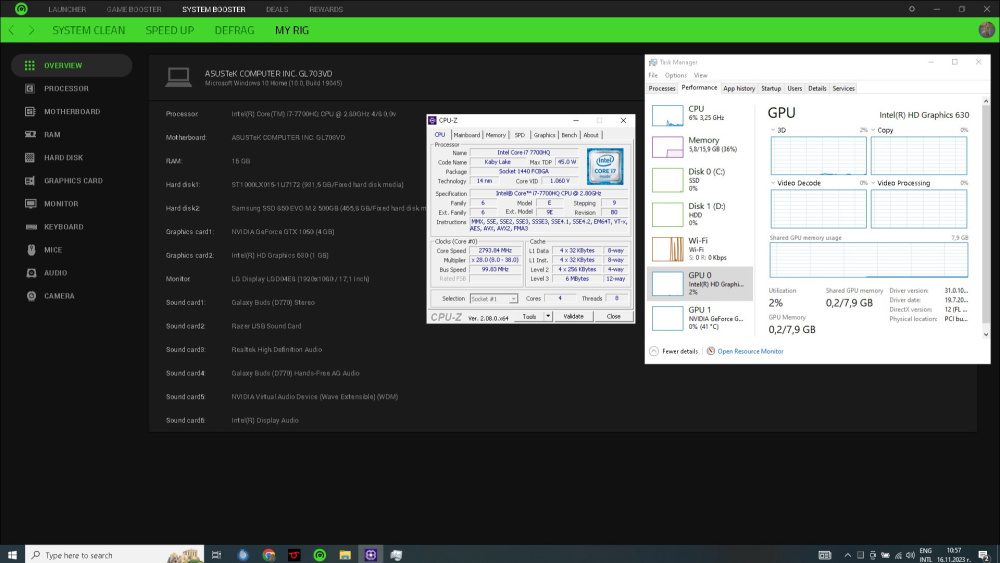The height and width of the screenshot is (563, 1000).
Task: Open the View menu in Task Manager
Action: [x=700, y=75]
